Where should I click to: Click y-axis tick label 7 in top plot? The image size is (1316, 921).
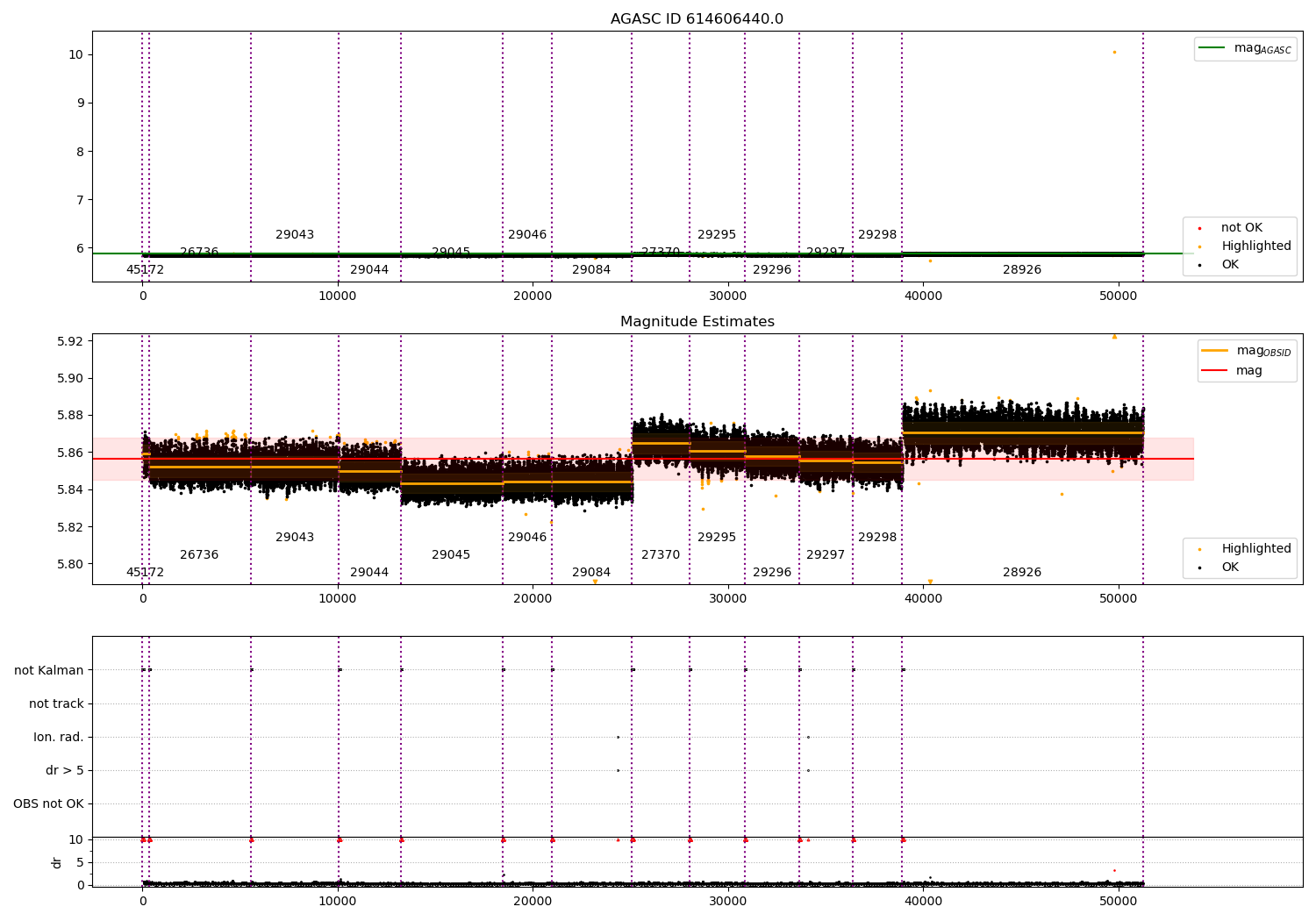point(80,200)
